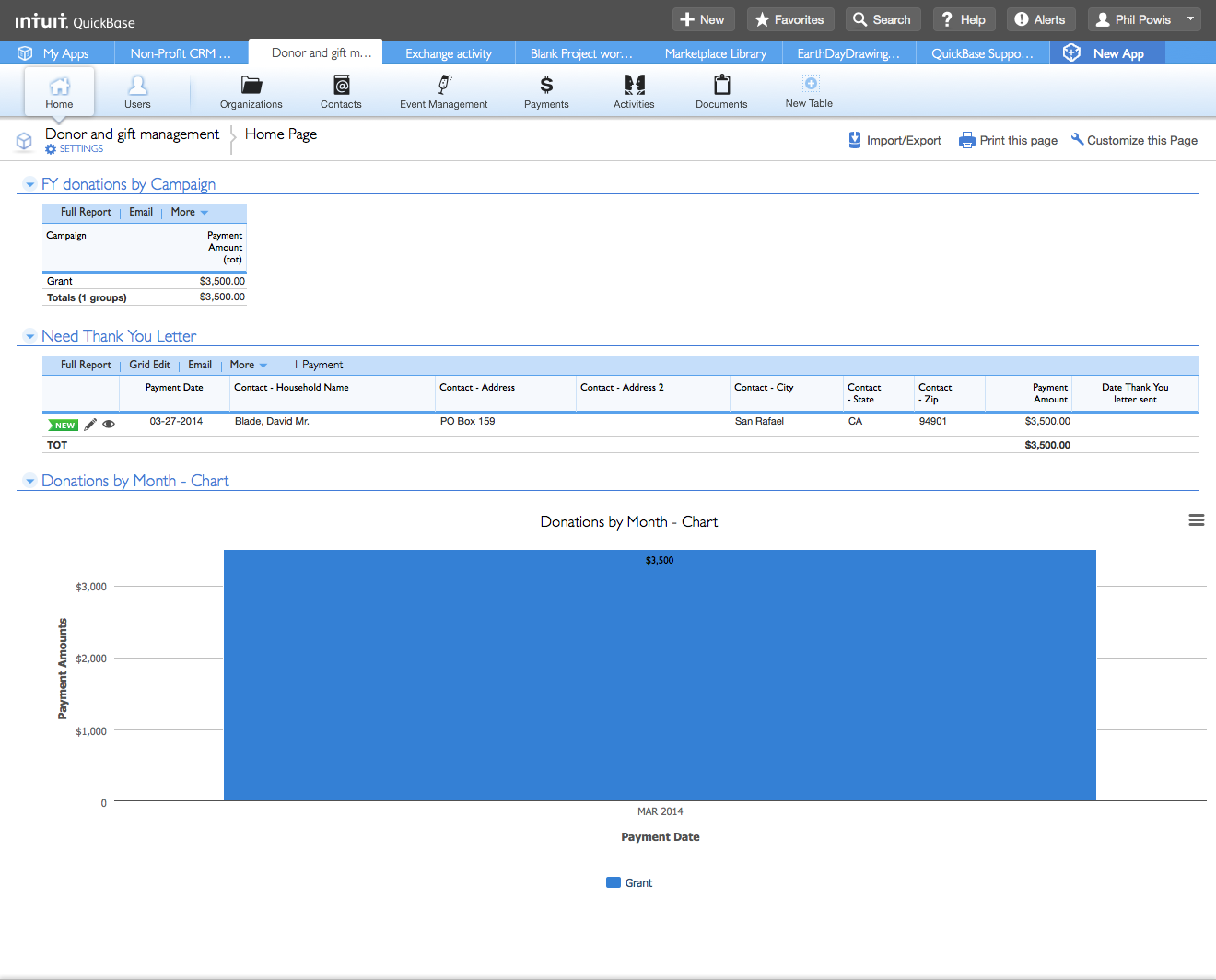Collapse the Donations by Month - Chart section
Viewport: 1216px width, 980px height.
click(29, 481)
